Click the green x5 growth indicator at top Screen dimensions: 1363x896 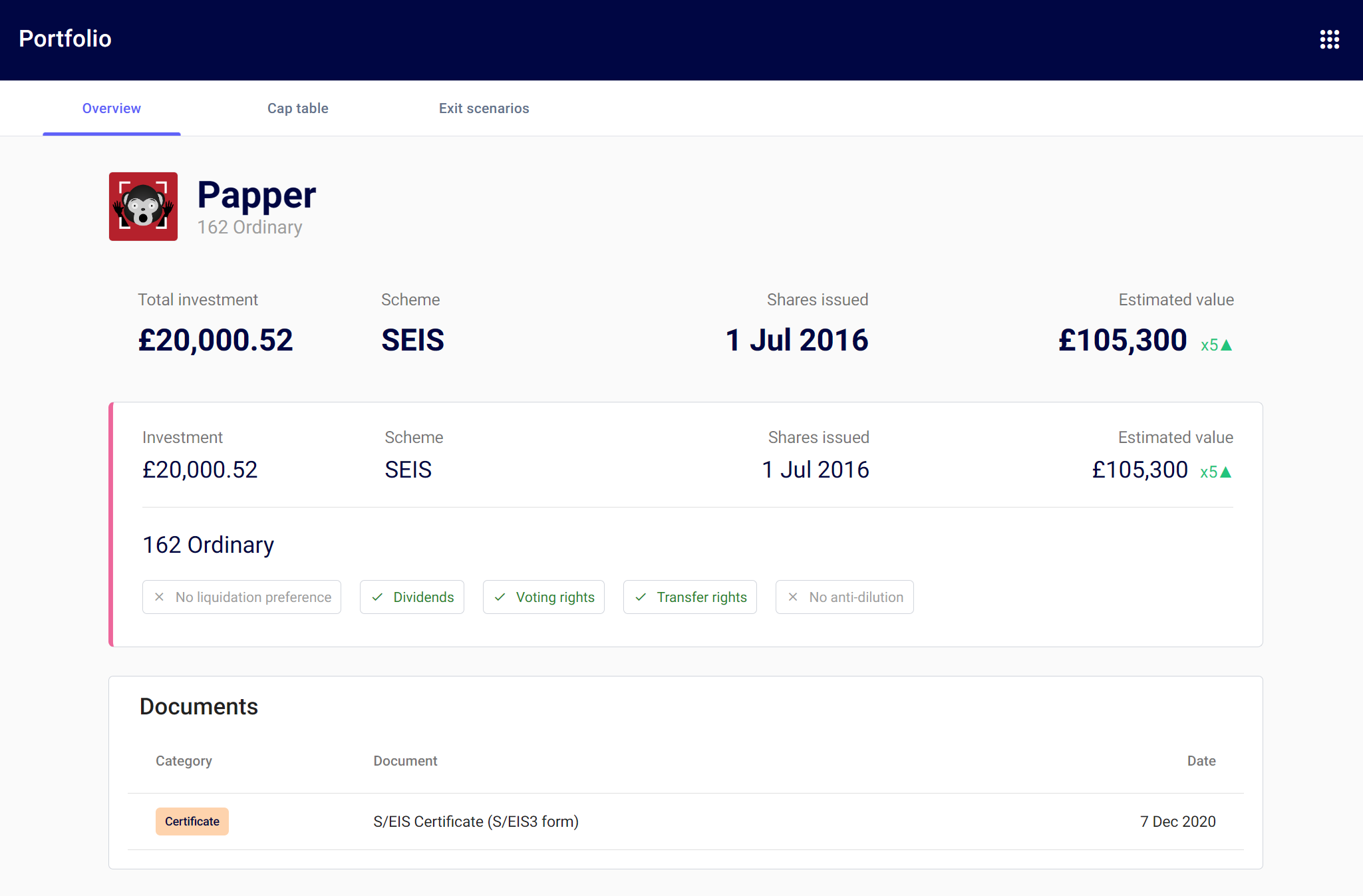tap(1215, 344)
